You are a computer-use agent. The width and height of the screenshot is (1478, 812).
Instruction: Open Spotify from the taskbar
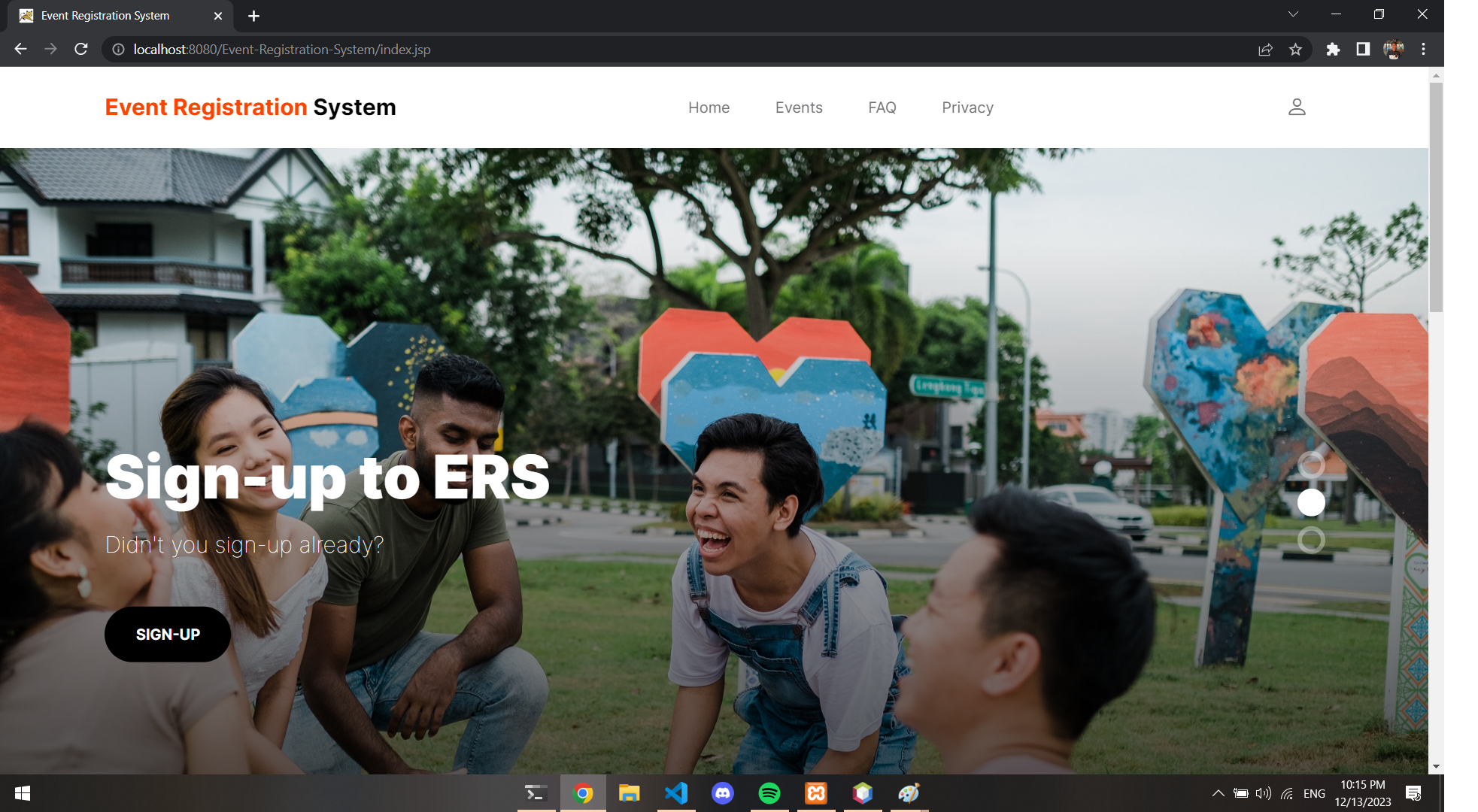pyautogui.click(x=769, y=793)
